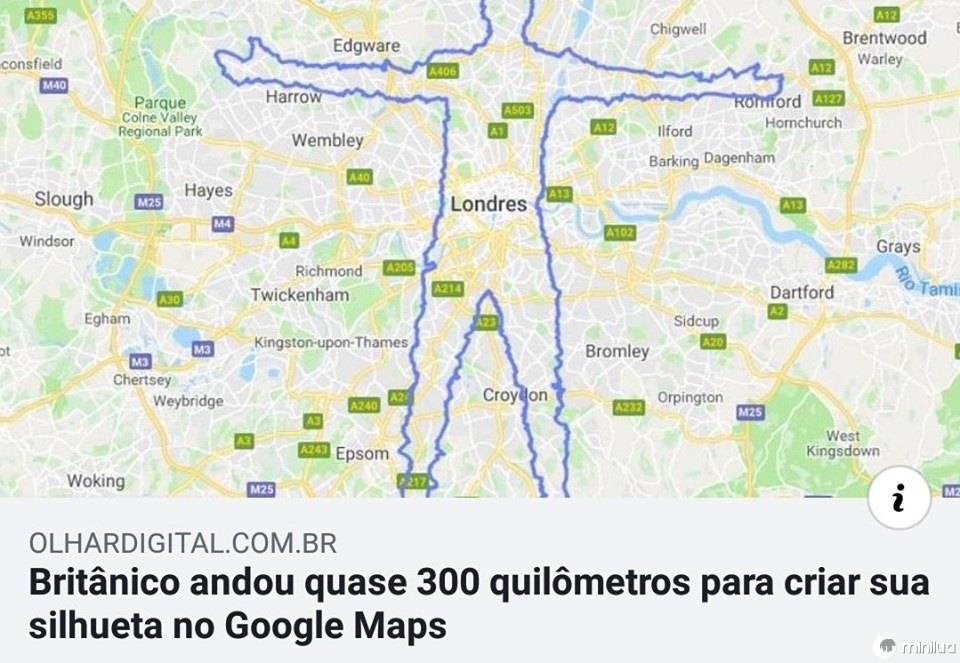Open the headline about Britânico walking 300 quilômetros
Viewport: 960px width, 663px height.
(479, 604)
